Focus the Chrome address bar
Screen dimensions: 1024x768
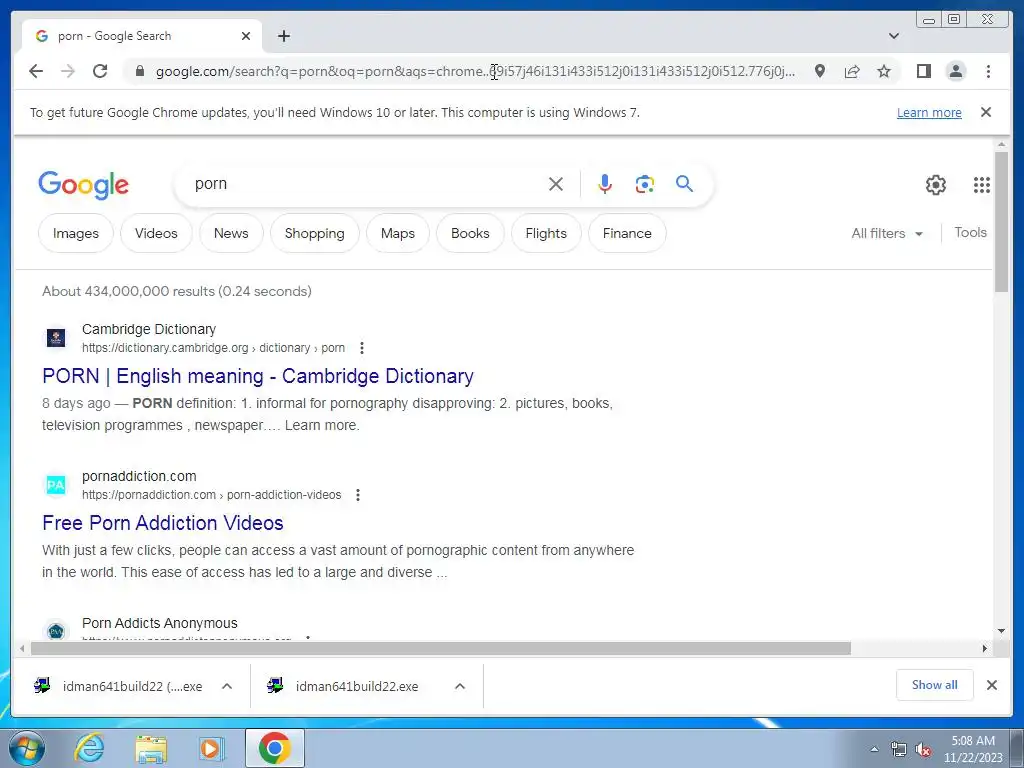click(475, 71)
